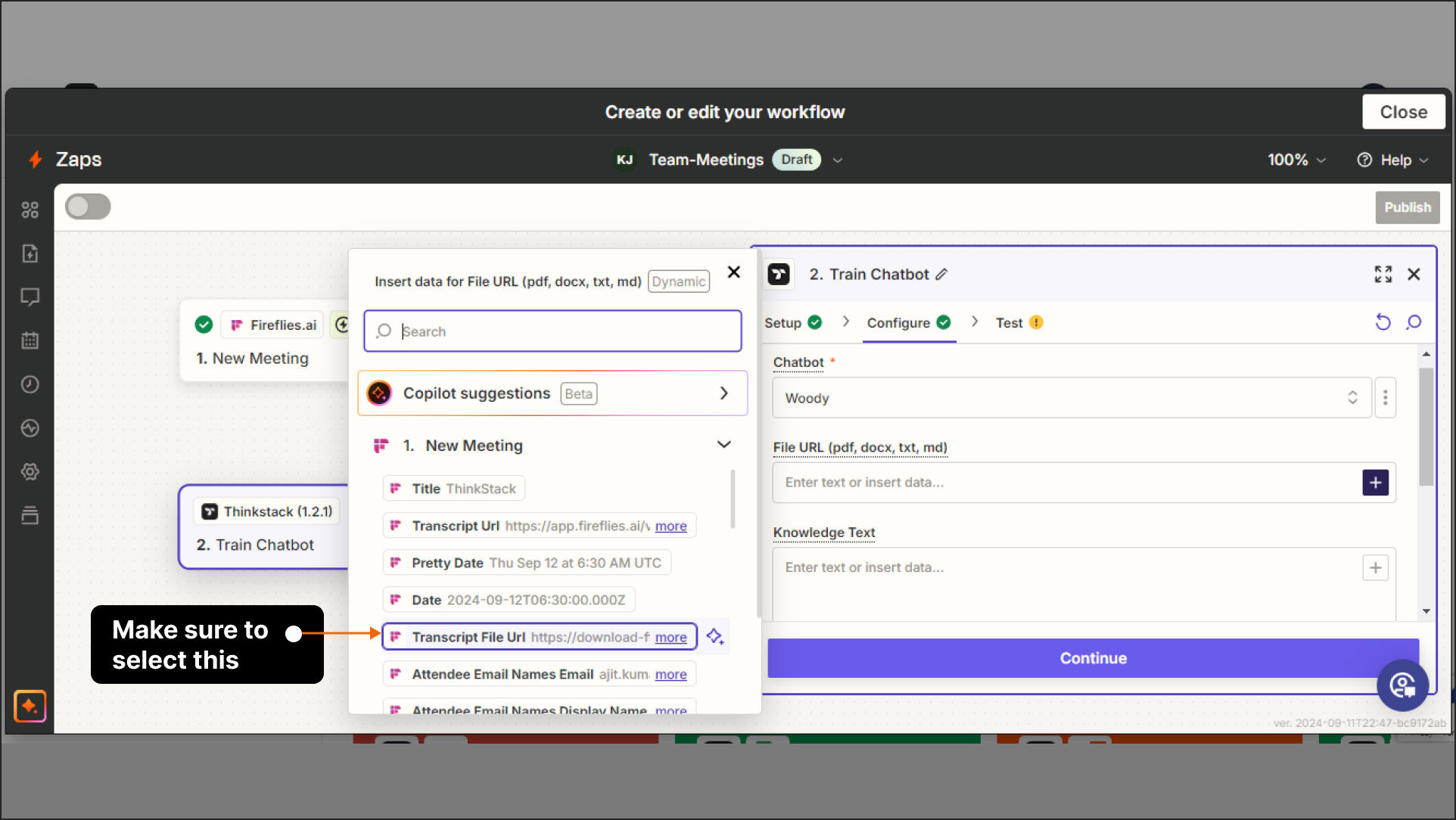Click the refresh/reload icon in Train Chatbot panel

coord(1384,322)
